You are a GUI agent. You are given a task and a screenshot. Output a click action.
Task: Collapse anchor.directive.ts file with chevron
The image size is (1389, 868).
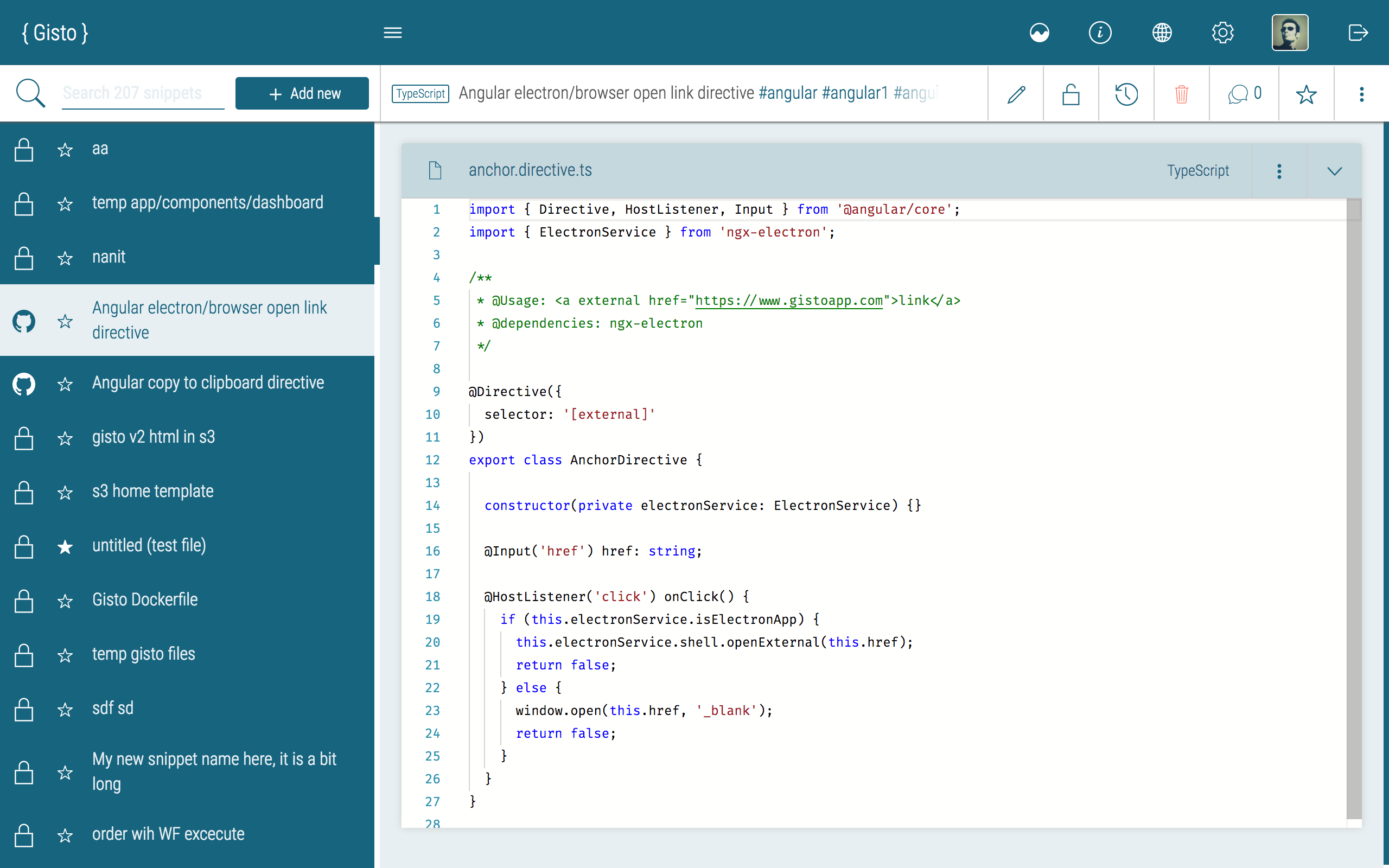tap(1334, 171)
